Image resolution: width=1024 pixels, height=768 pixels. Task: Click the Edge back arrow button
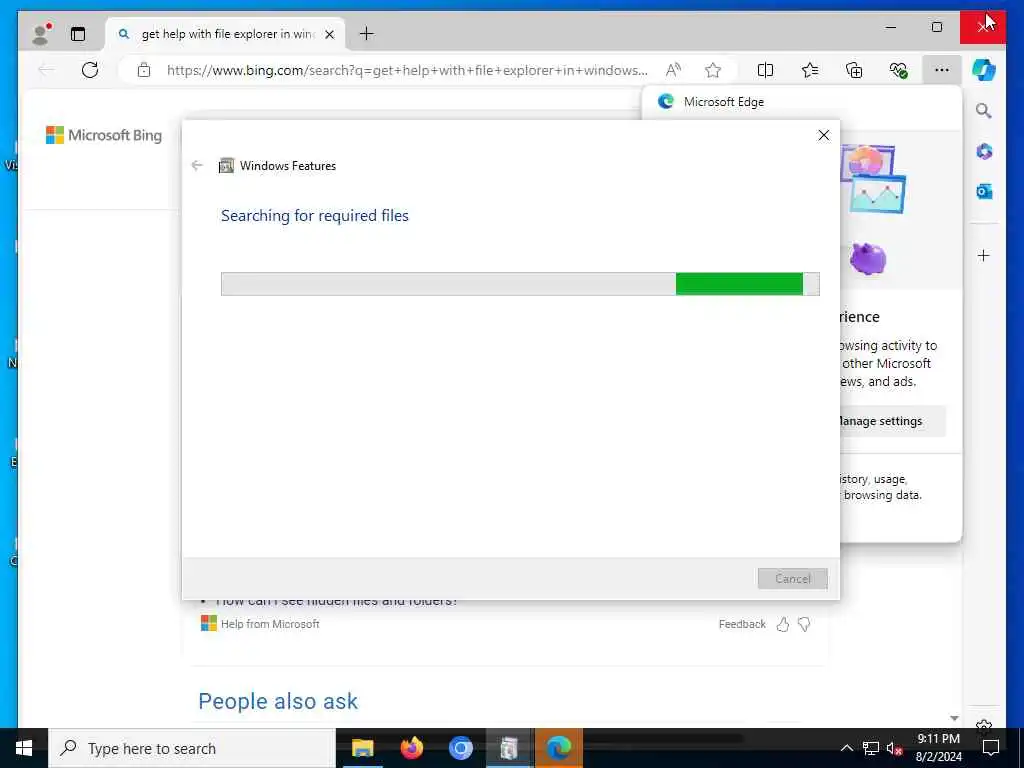pos(46,70)
